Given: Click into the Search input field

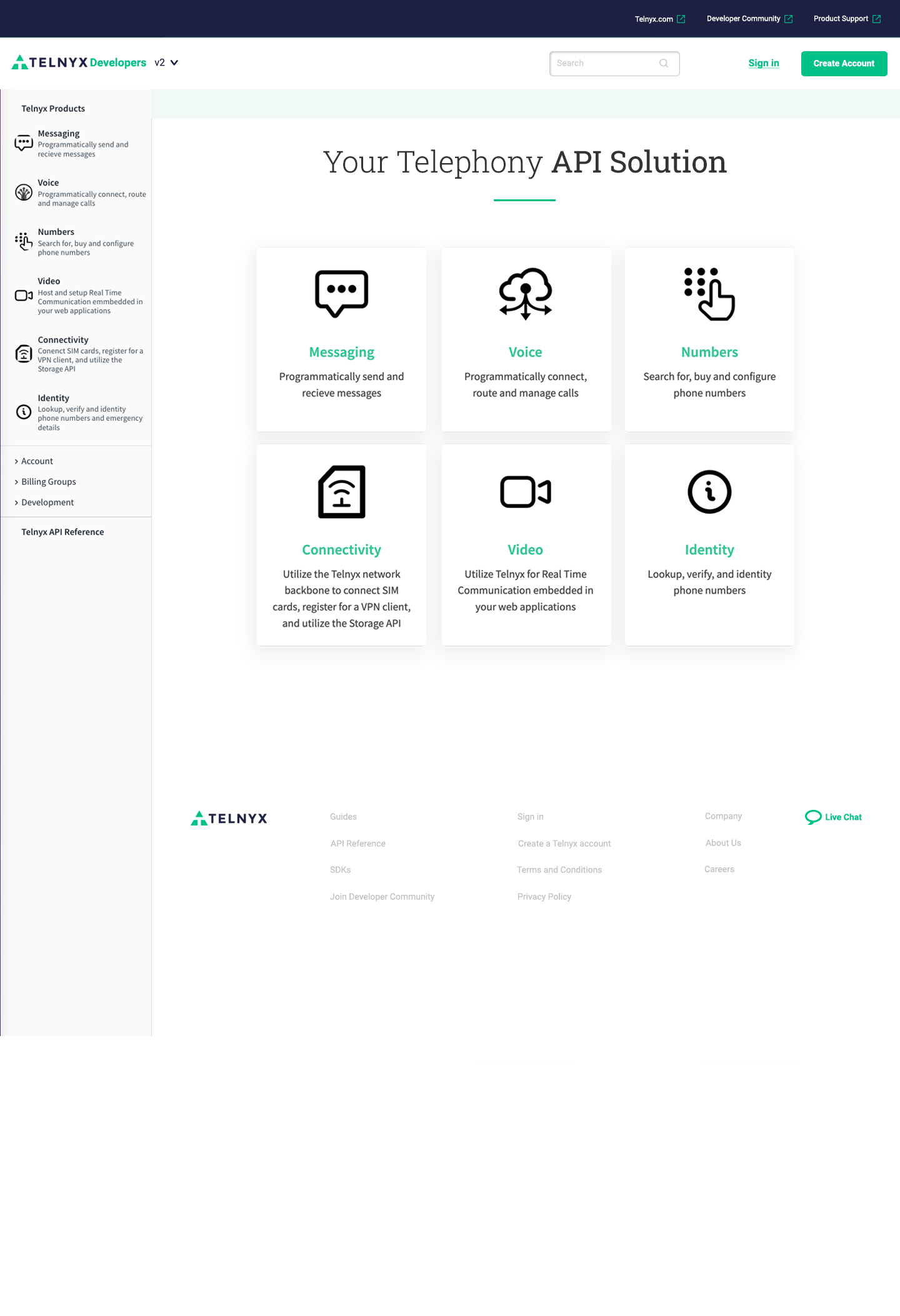Looking at the screenshot, I should tap(603, 63).
